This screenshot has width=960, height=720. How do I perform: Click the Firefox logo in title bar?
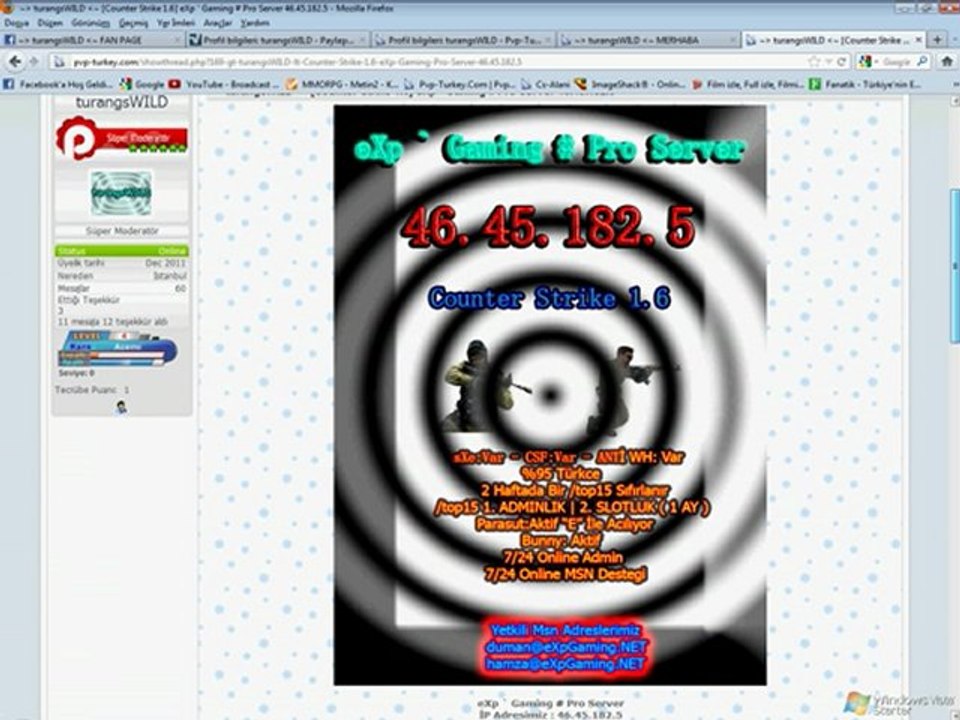point(6,7)
